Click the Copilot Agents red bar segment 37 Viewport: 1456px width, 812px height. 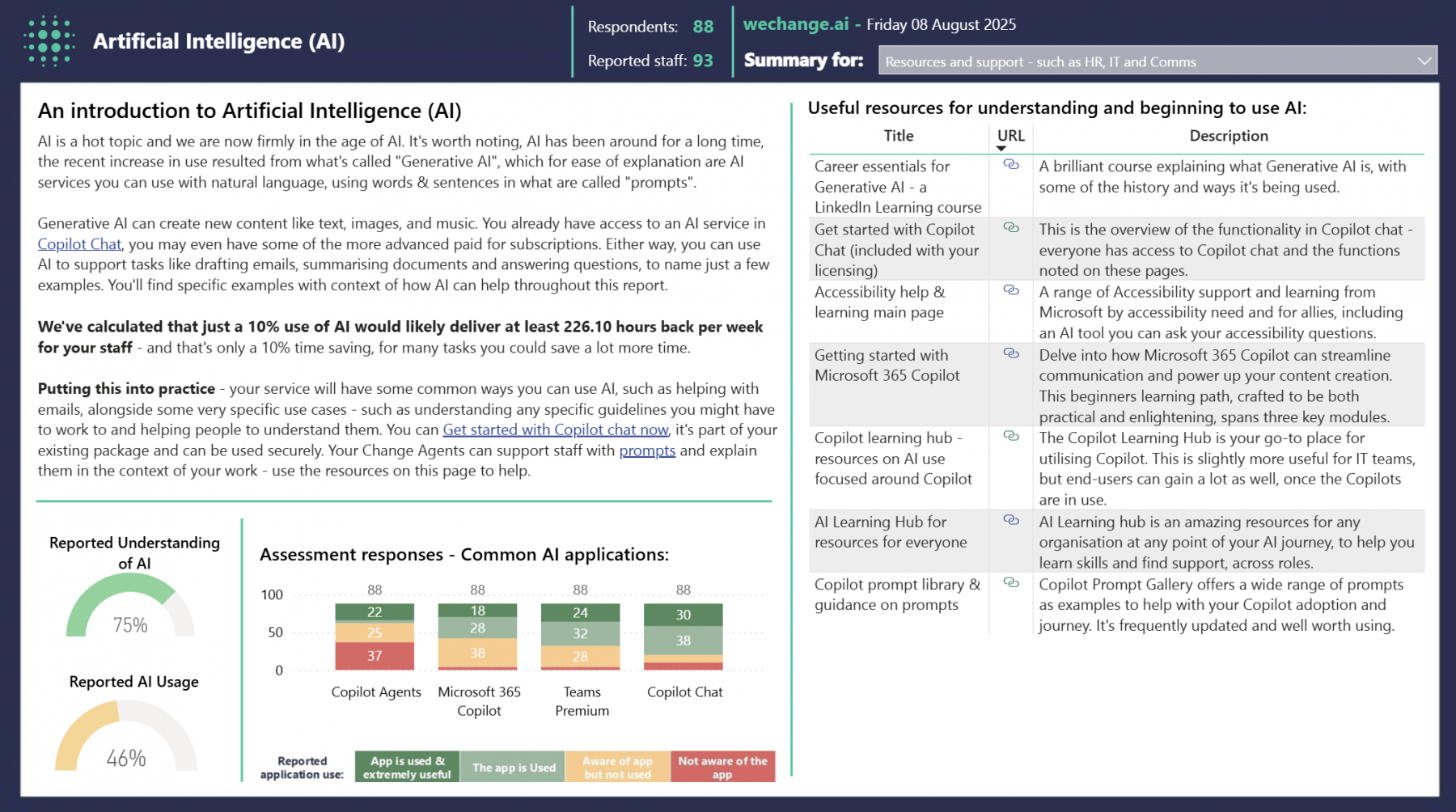375,656
